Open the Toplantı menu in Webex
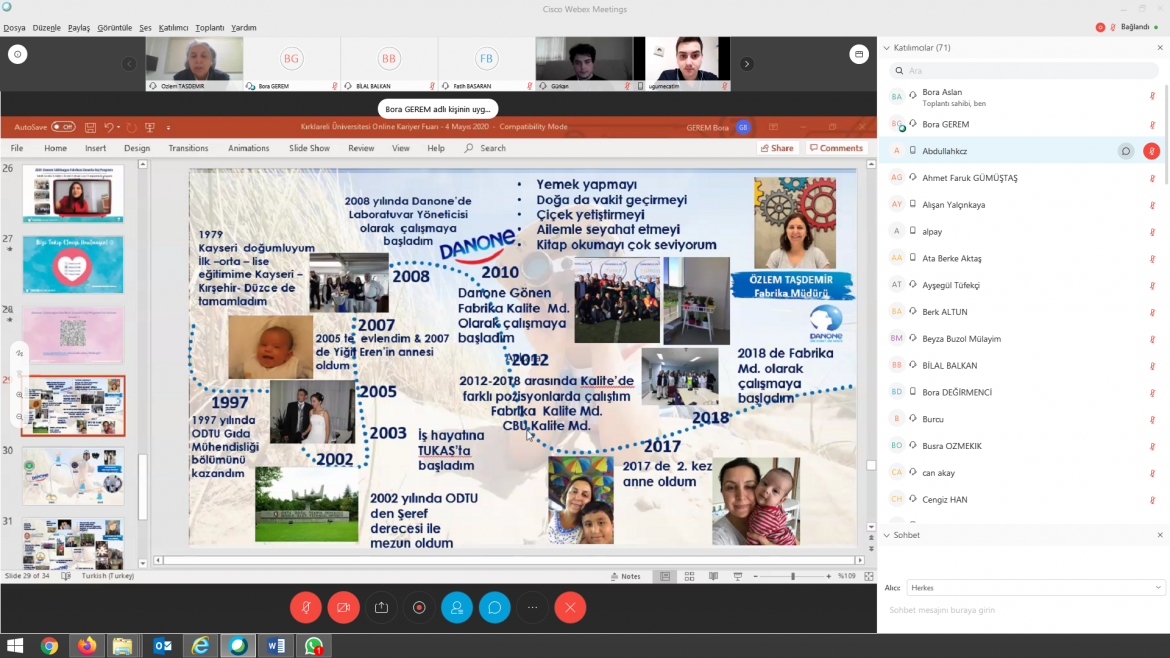 point(210,28)
